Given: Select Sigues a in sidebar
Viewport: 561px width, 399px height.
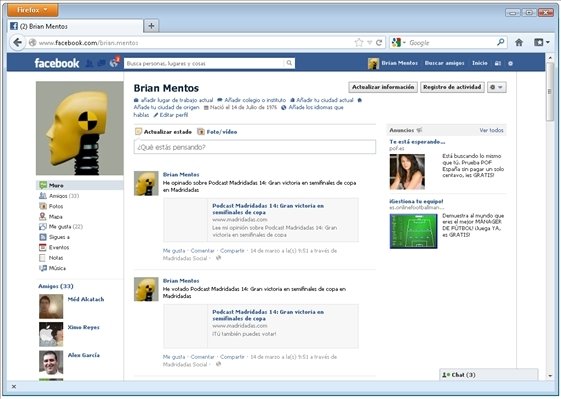Looking at the screenshot, I should 59,237.
